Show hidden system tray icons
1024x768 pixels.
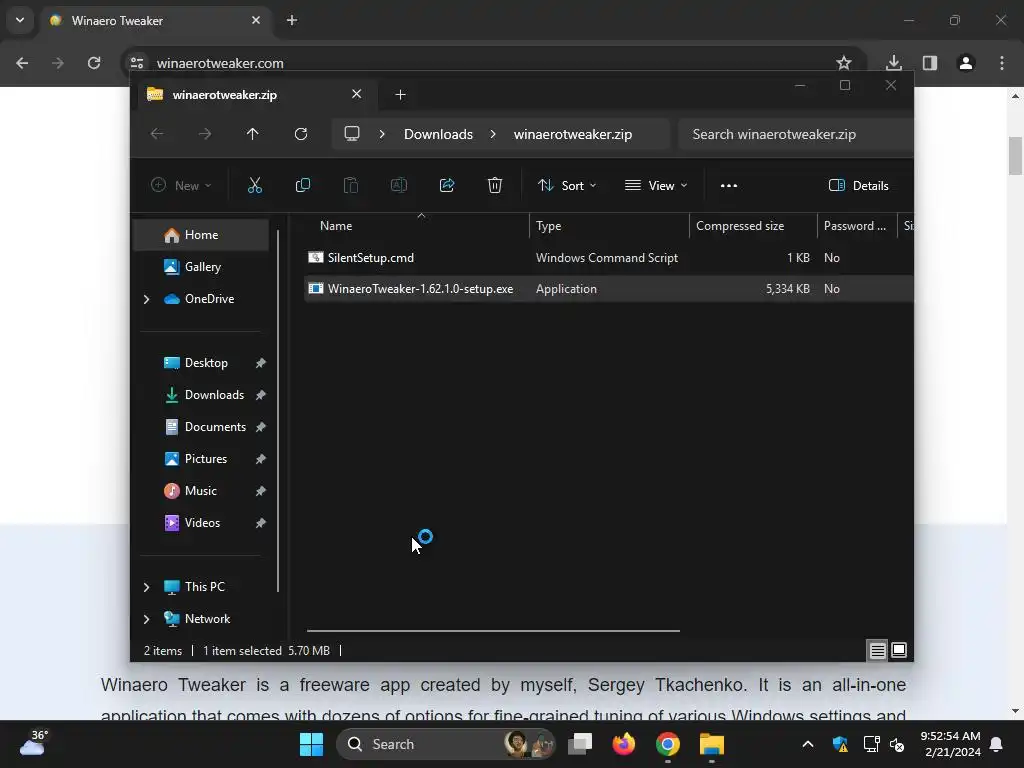point(808,744)
